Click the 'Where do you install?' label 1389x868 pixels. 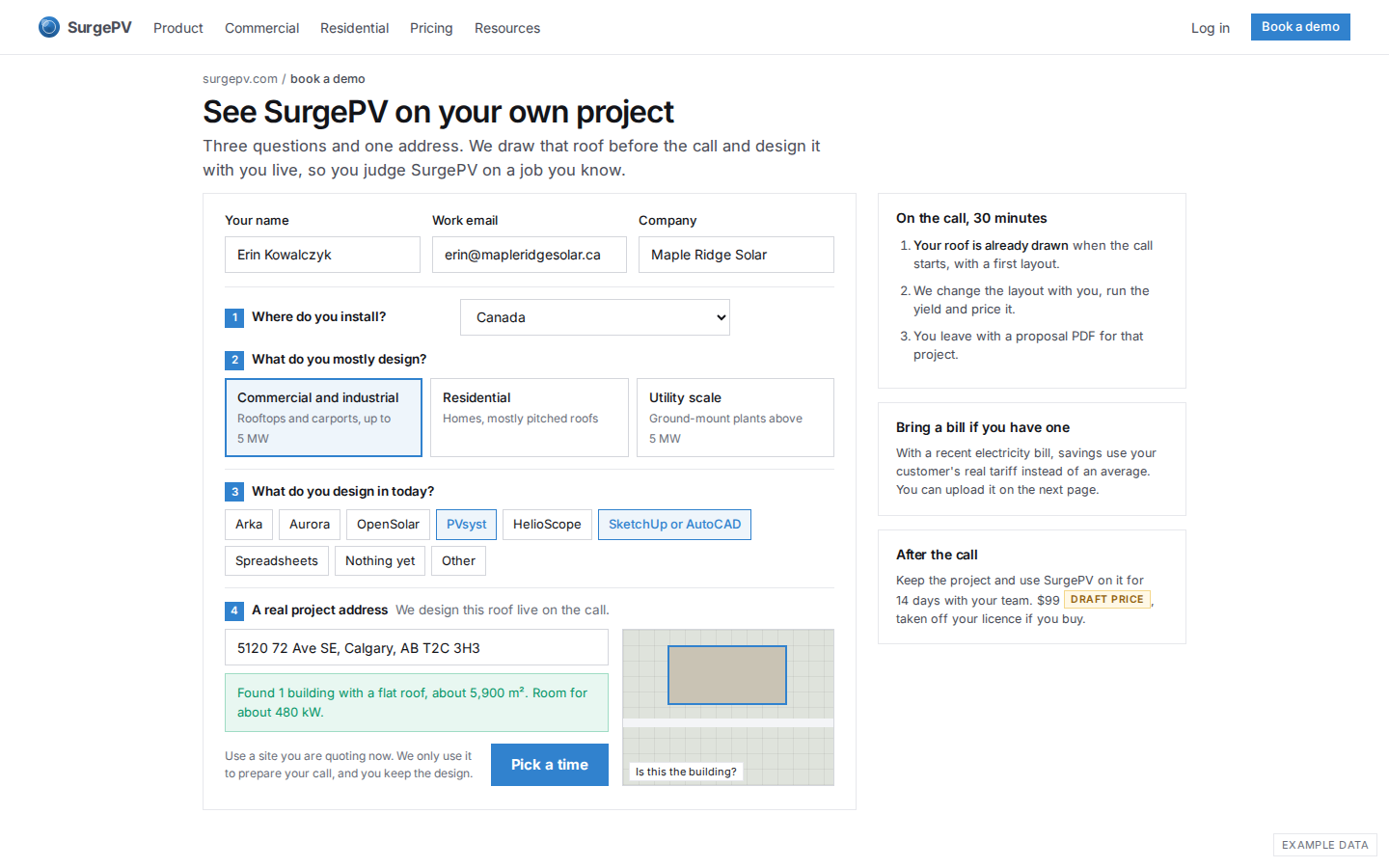tap(318, 316)
